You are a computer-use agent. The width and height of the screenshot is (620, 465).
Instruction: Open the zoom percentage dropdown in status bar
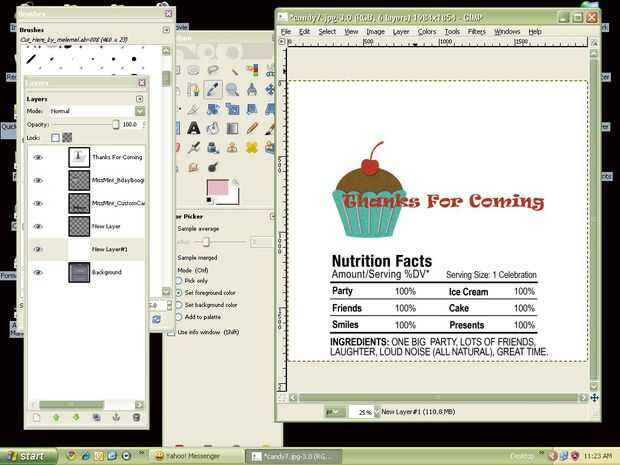pos(377,412)
